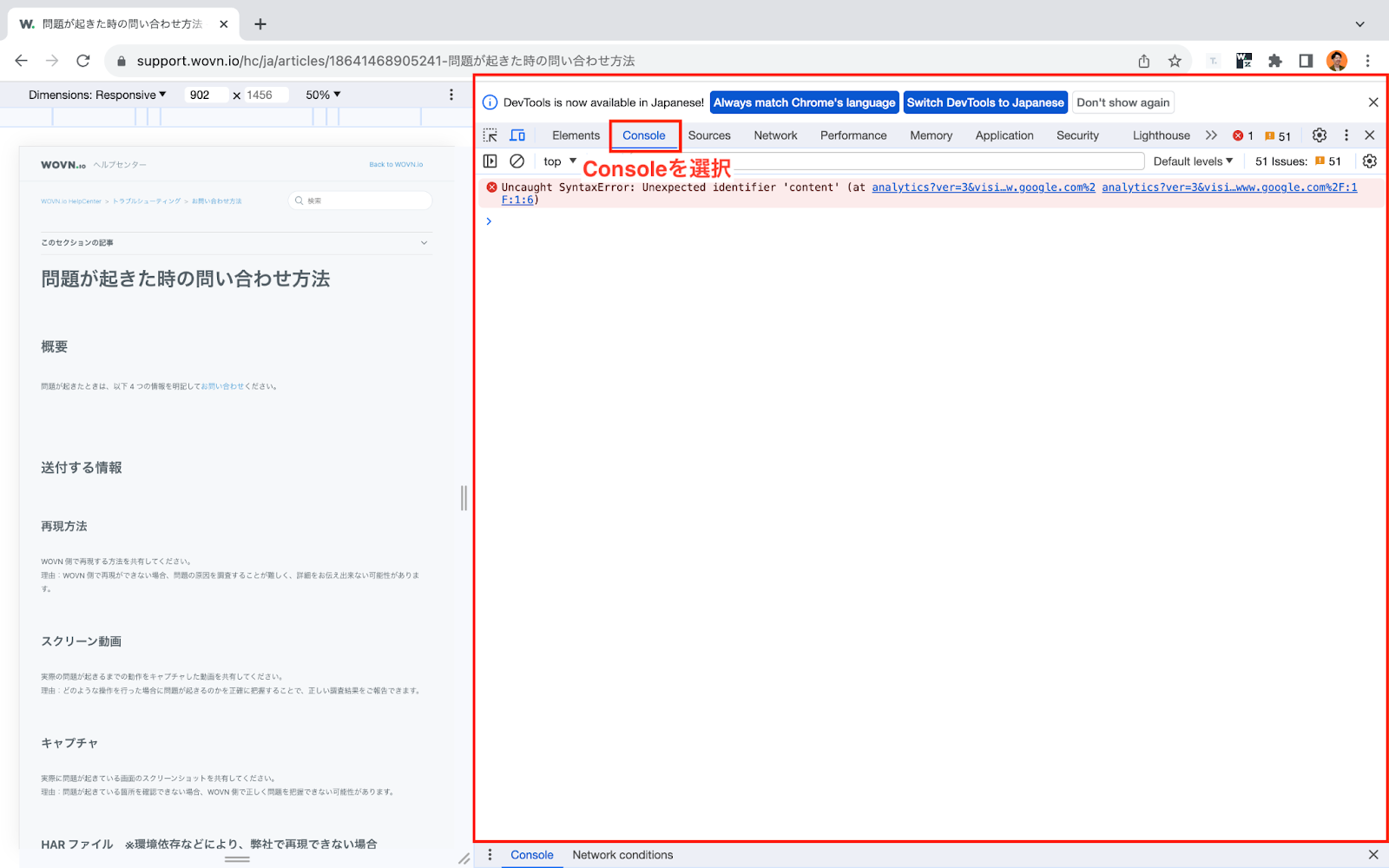Switch to the Network tab

pyautogui.click(x=775, y=135)
